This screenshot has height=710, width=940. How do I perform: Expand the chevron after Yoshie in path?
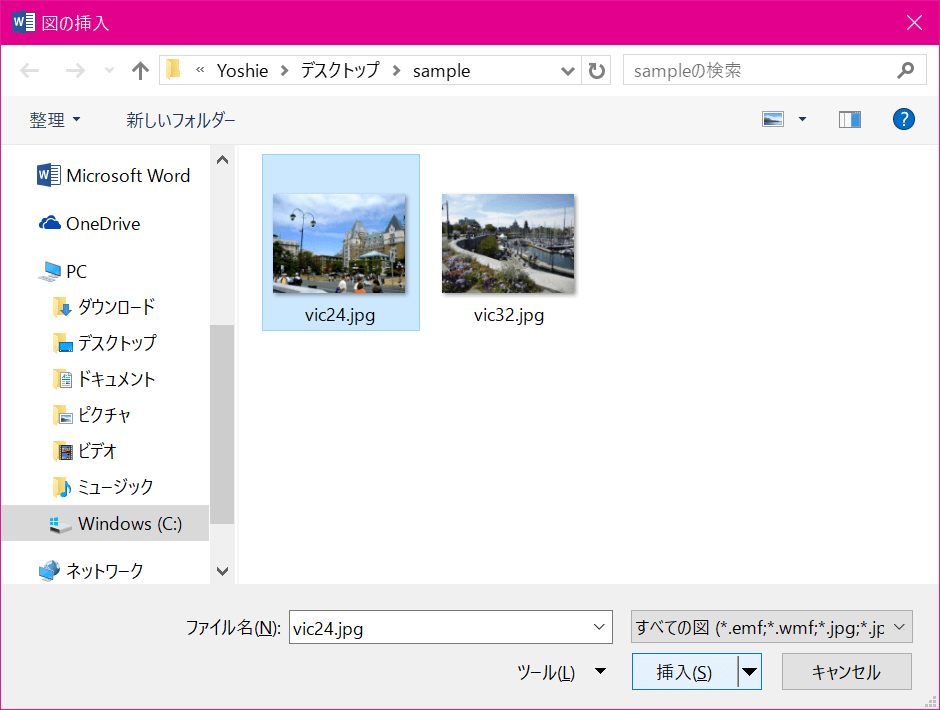point(285,71)
